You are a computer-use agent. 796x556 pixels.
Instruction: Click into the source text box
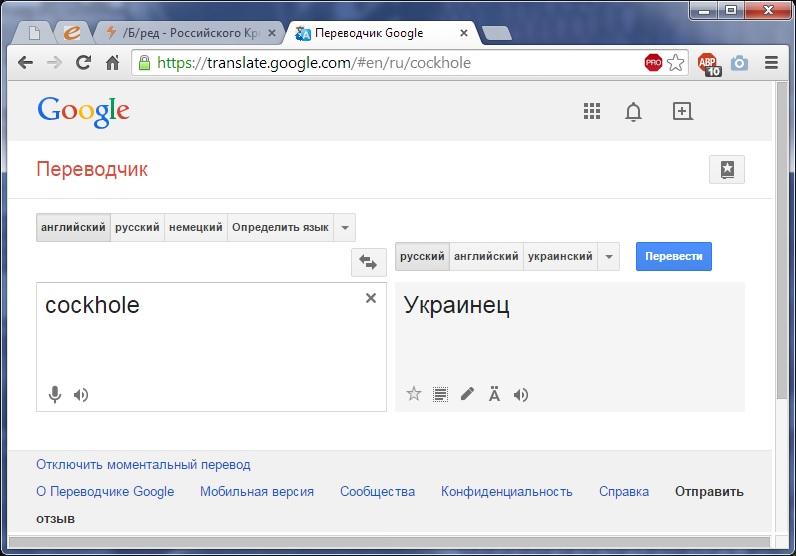[211, 347]
